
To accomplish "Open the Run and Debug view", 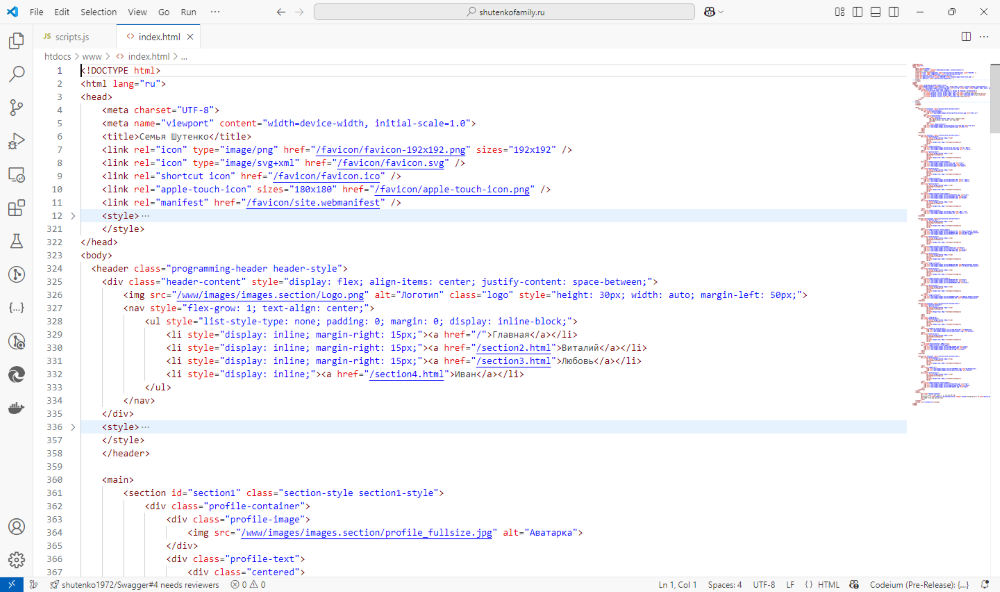I will coord(15,140).
